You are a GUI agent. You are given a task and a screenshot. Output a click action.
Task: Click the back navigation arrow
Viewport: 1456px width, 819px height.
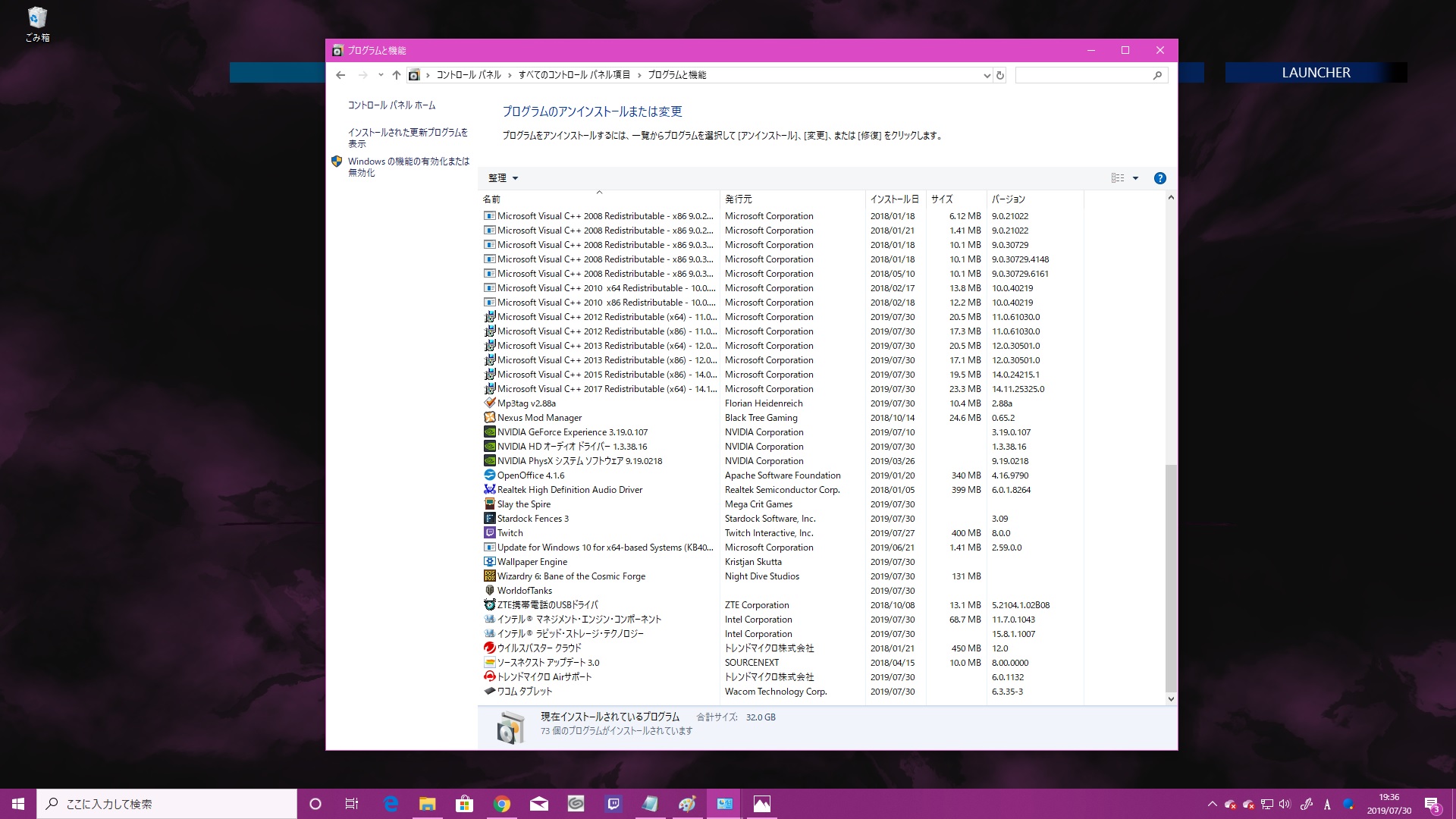tap(340, 75)
